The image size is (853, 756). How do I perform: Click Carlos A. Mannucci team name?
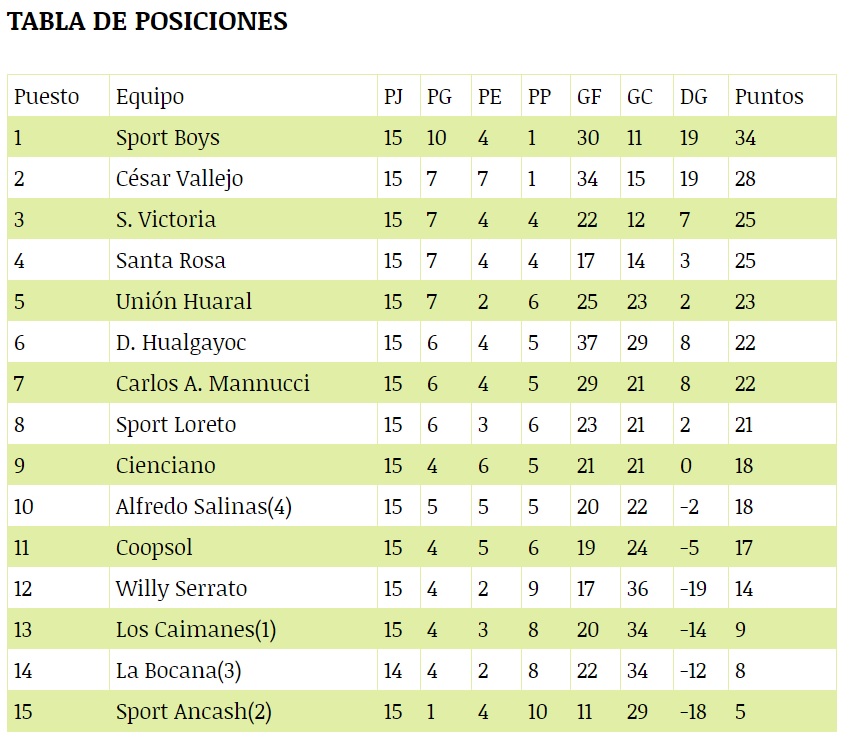[x=212, y=384]
